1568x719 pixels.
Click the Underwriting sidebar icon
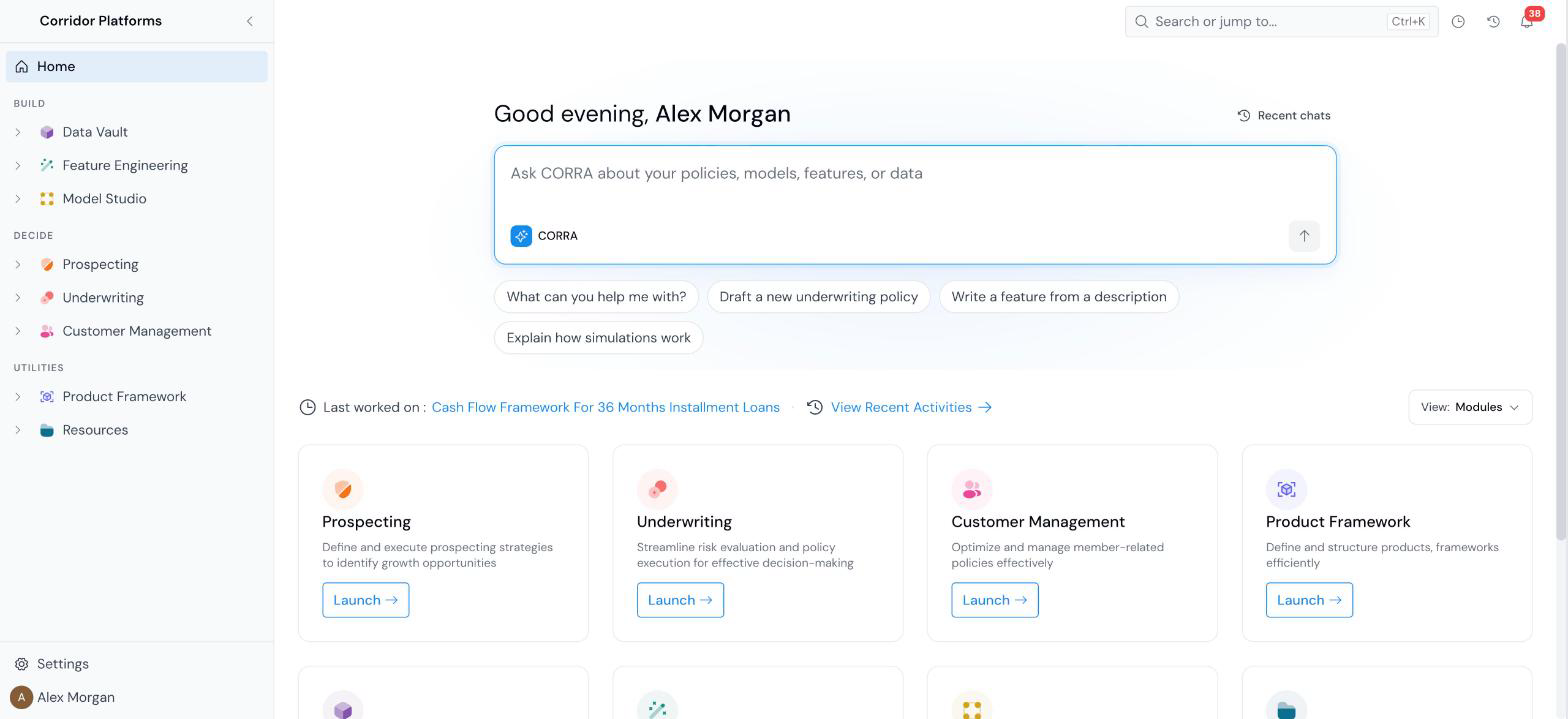click(47, 297)
